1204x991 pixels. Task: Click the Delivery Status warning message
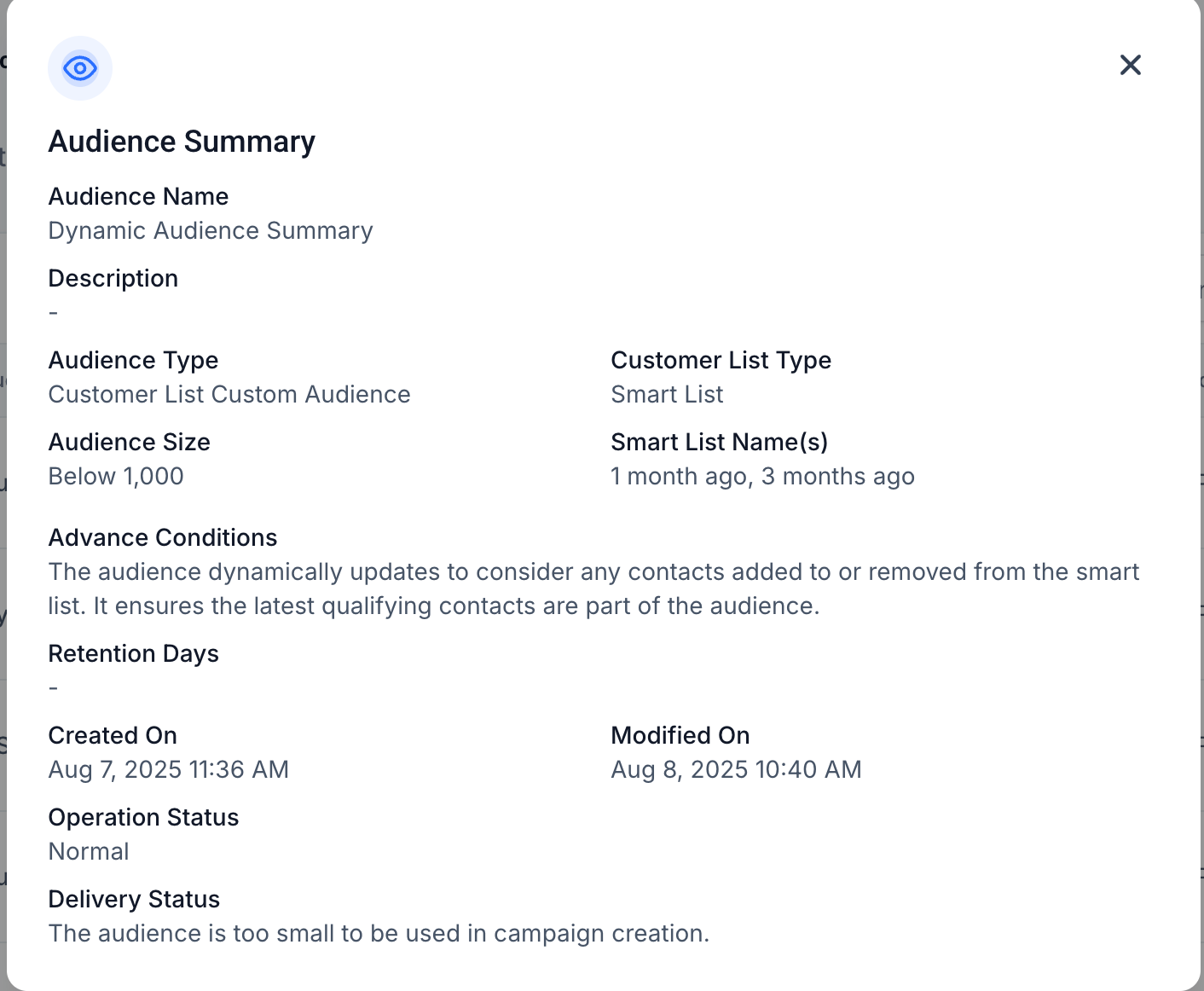point(379,933)
